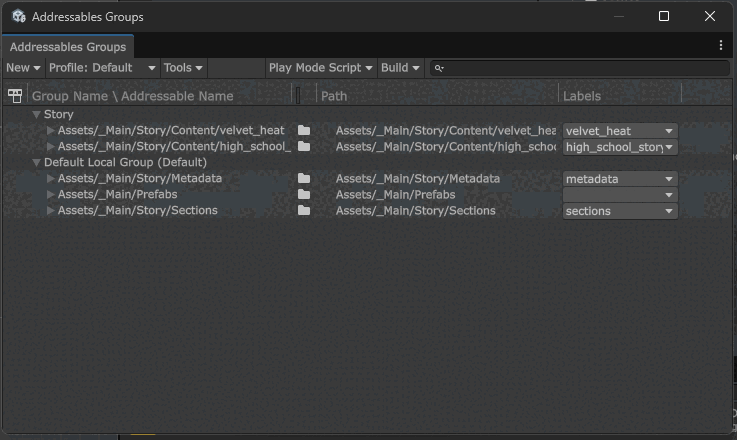Open the window options kebab menu
Image resolution: width=737 pixels, height=440 pixels.
pyautogui.click(x=721, y=45)
